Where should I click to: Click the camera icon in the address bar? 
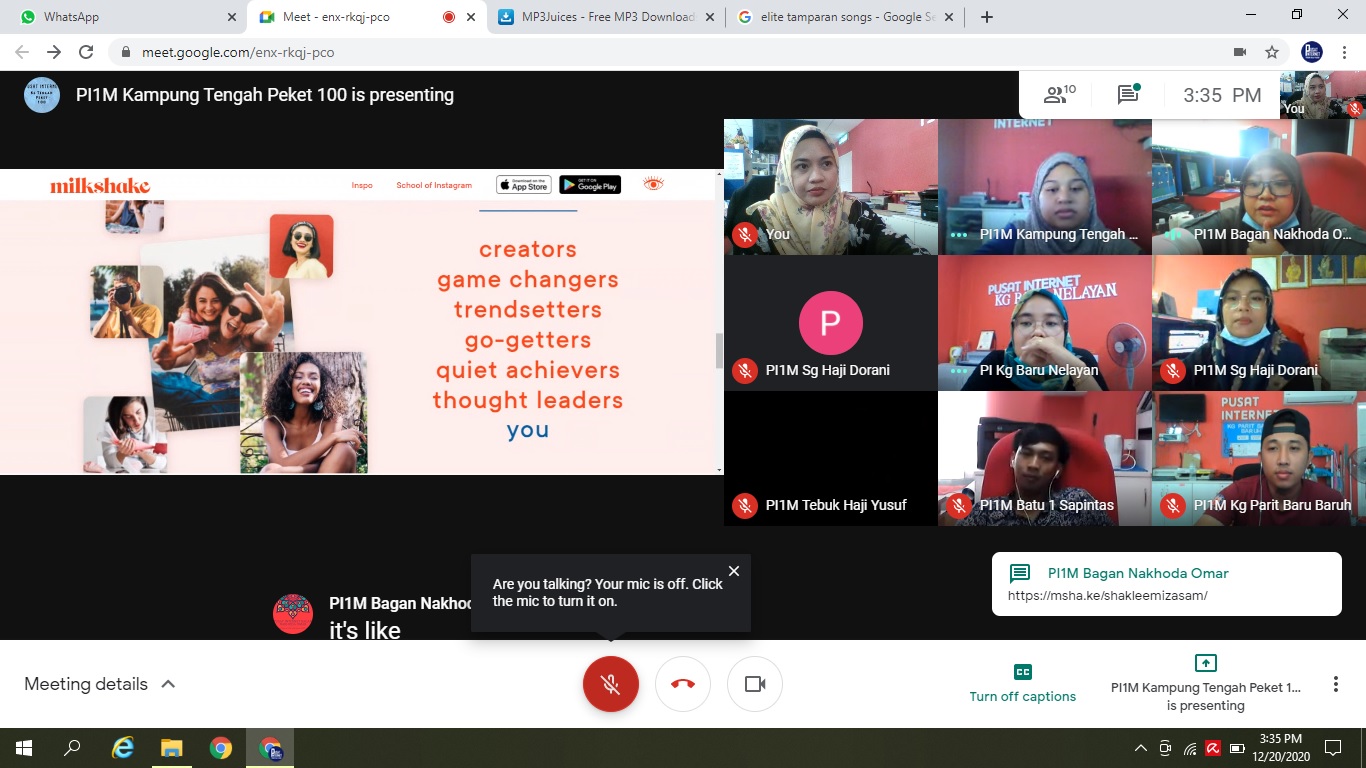[x=1240, y=52]
